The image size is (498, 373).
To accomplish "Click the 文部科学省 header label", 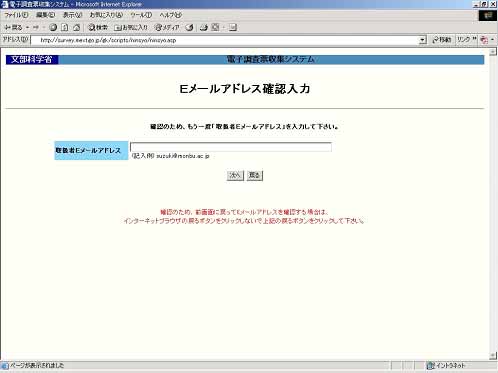I will click(32, 60).
